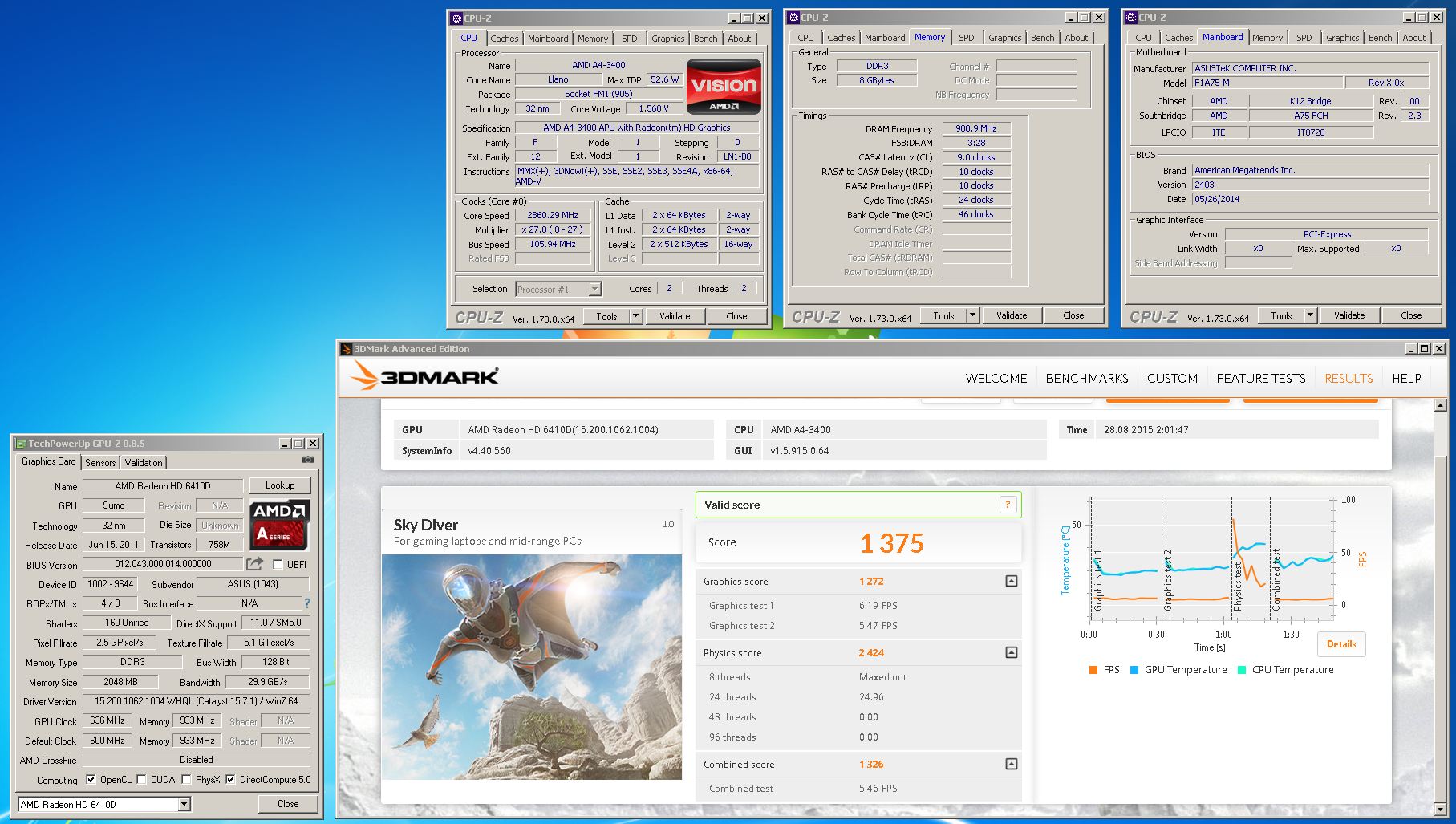Click the AMD A-Series logo in GPU-Z
This screenshot has width=1456, height=824.
(x=279, y=525)
